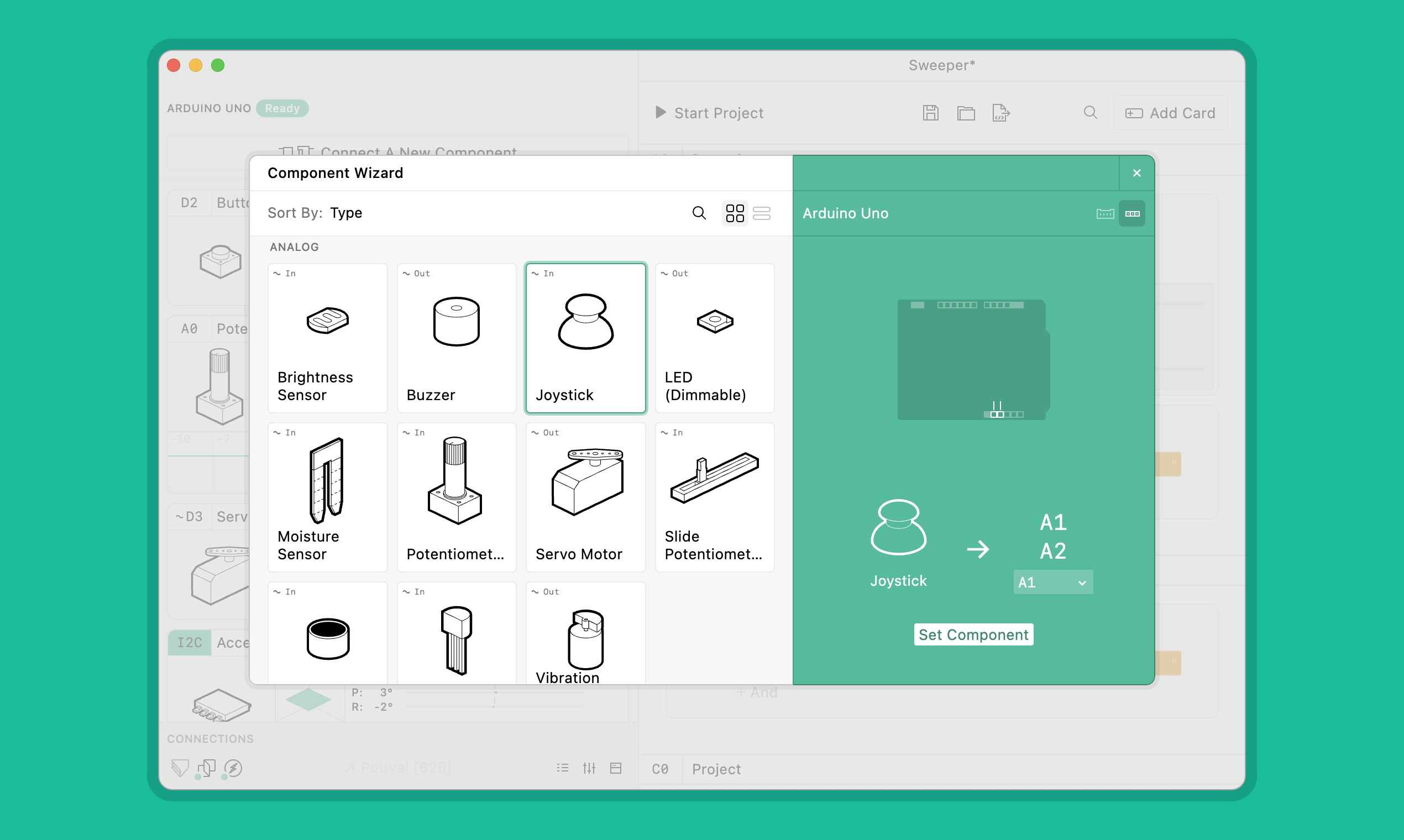Open a project via folder icon
This screenshot has height=840, width=1404.
coord(966,113)
